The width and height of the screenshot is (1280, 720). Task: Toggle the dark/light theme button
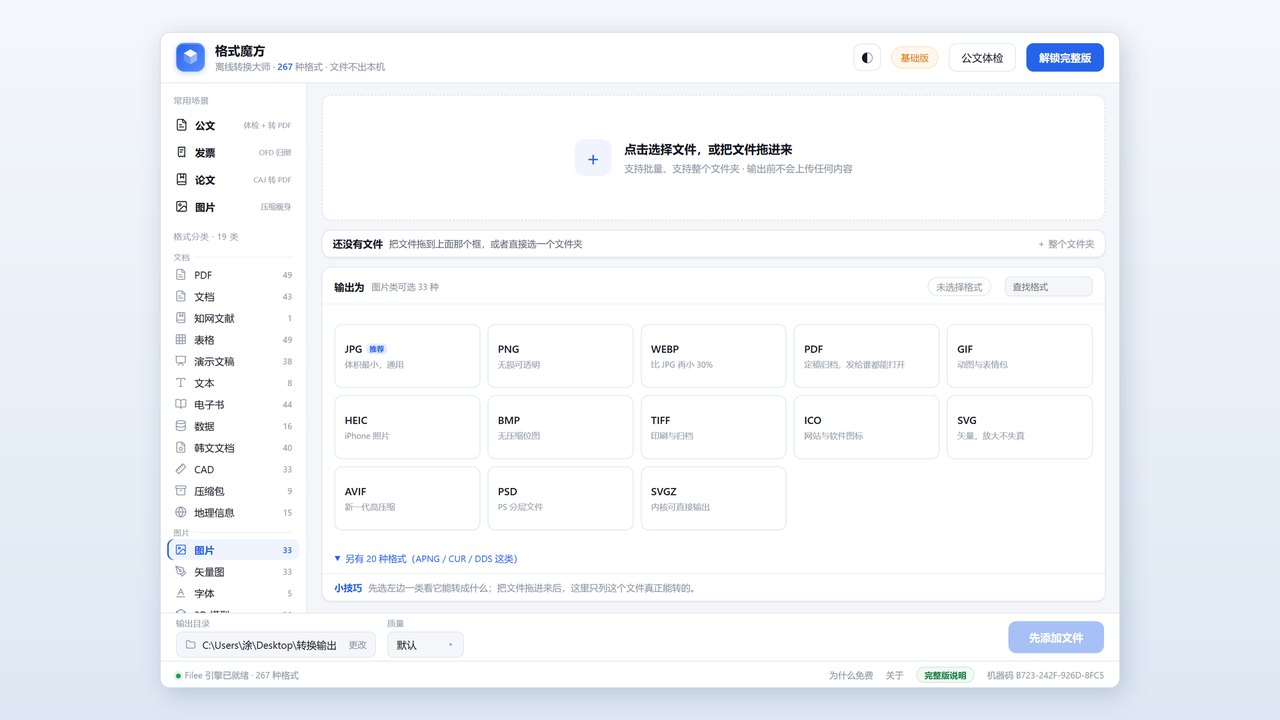[x=867, y=57]
